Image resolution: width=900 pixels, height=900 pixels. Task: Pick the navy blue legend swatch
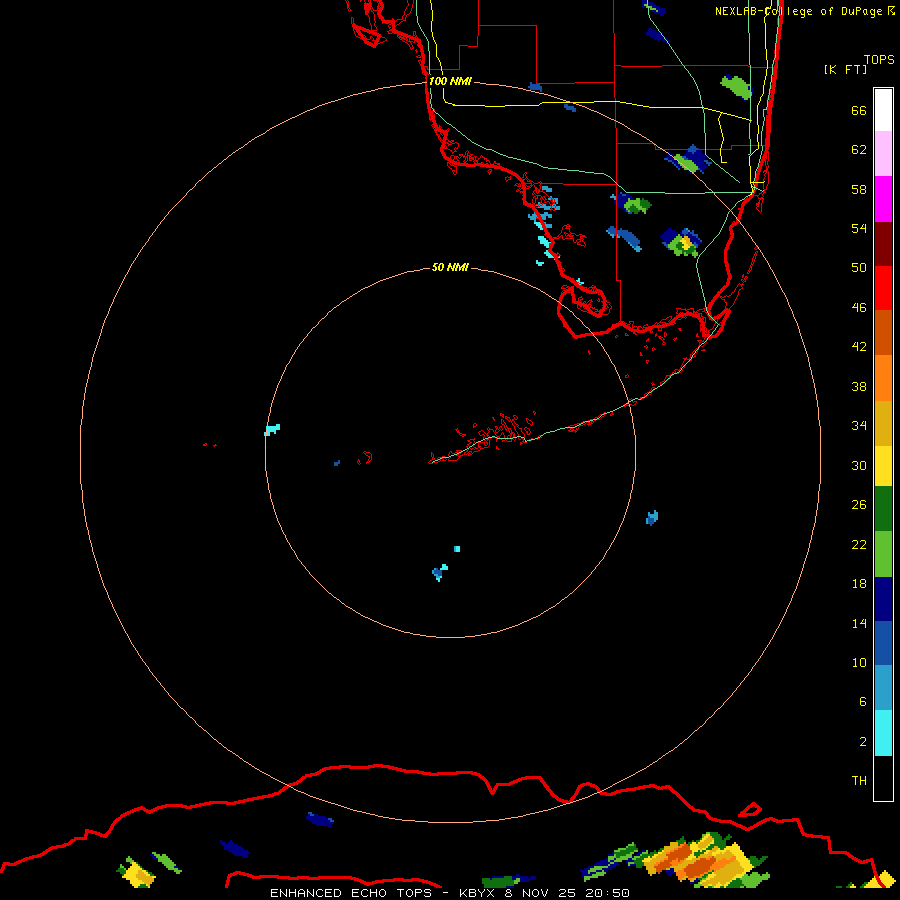(x=883, y=599)
